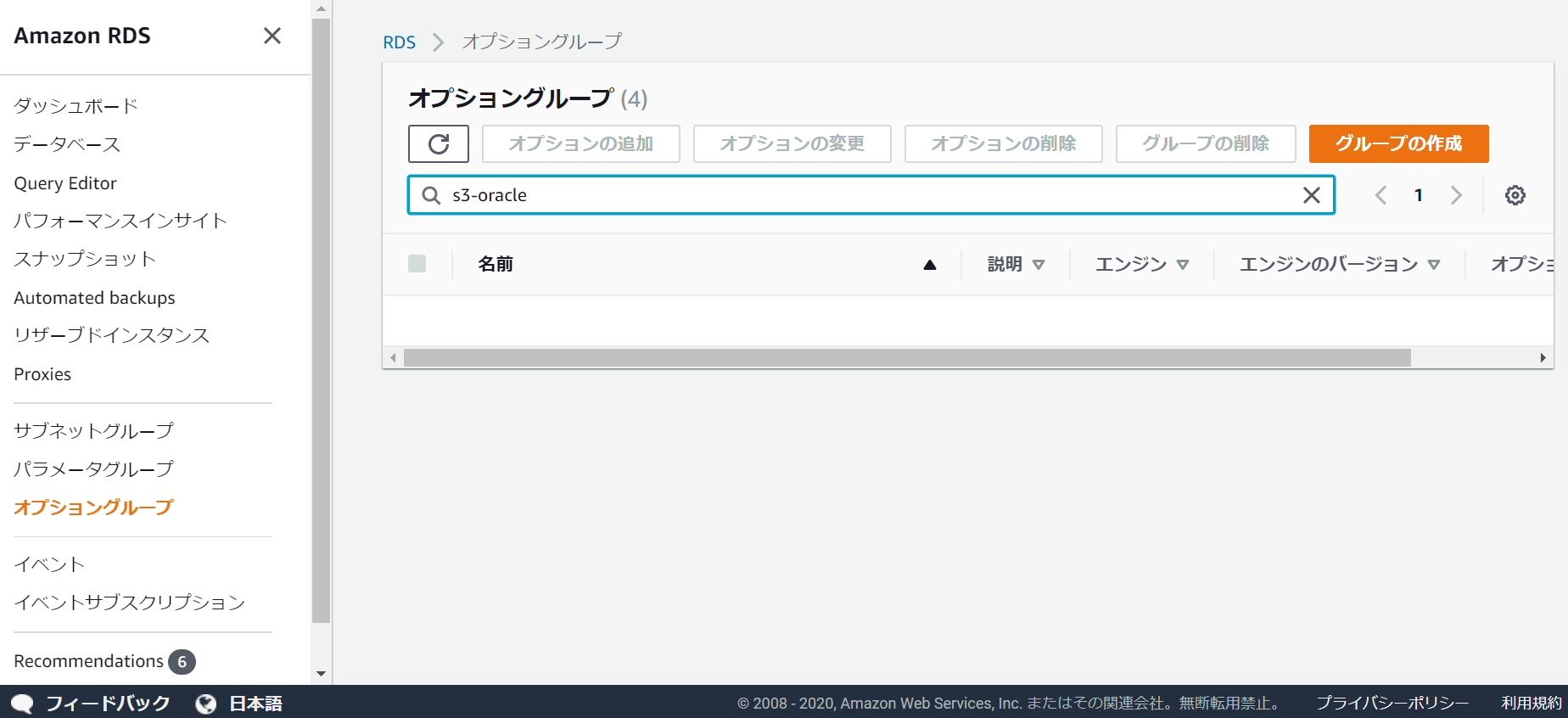
Task: Clear the s3-oracle search text
Action: coord(1311,195)
